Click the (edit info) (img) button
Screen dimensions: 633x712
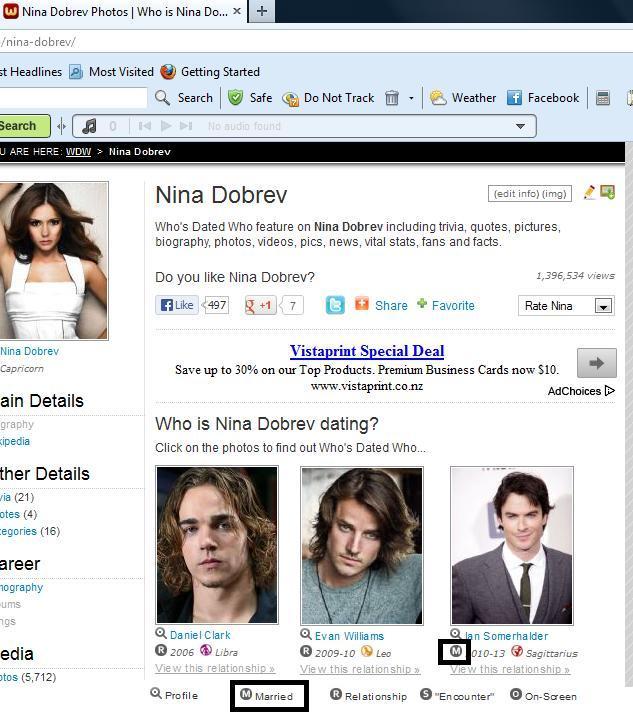click(x=529, y=193)
